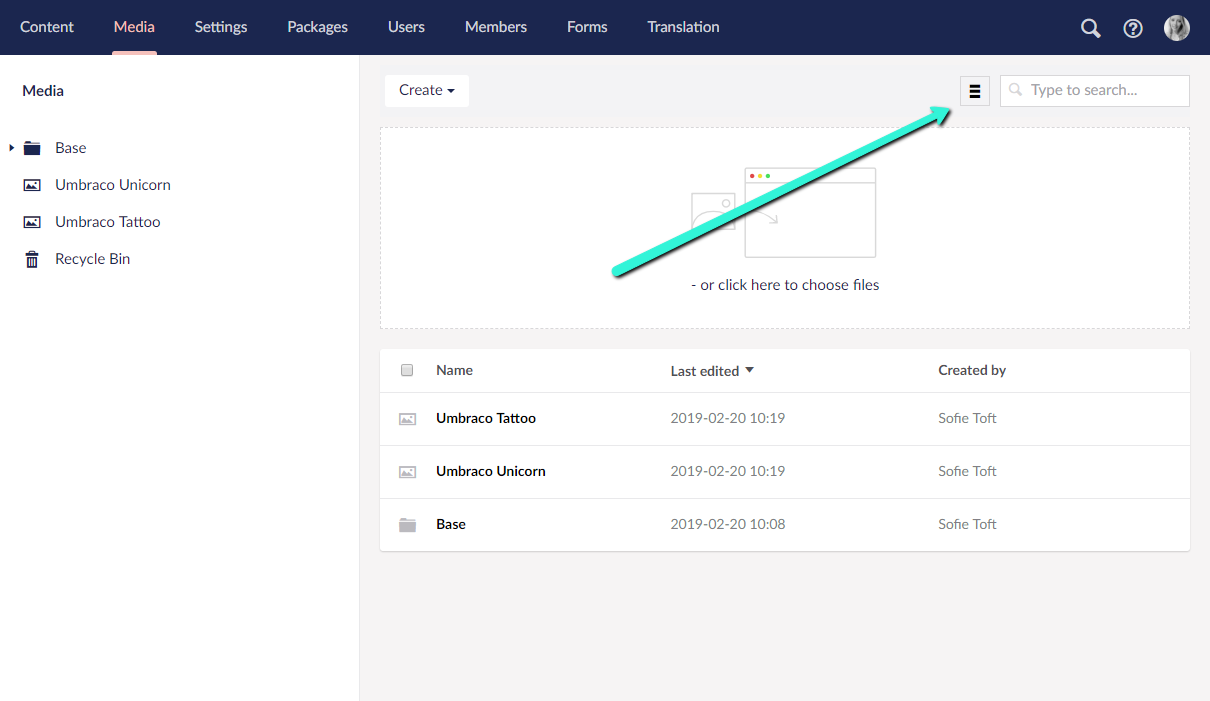Open the Base folder from the media list
The height and width of the screenshot is (701, 1210).
coord(451,524)
